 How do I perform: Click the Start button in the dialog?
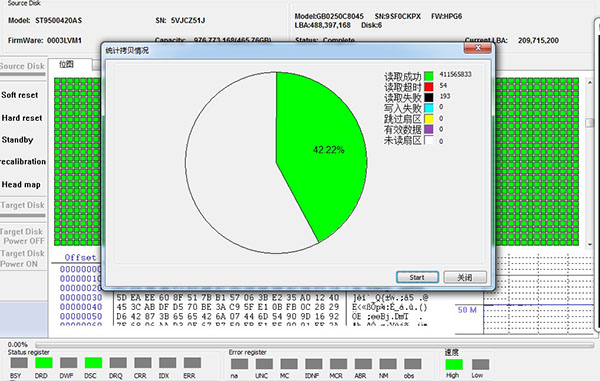click(417, 277)
